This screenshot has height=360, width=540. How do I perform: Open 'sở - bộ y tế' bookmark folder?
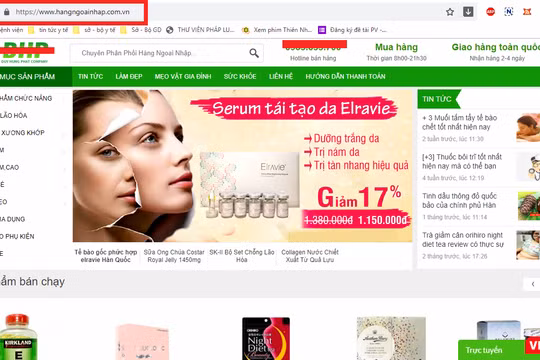click(94, 30)
